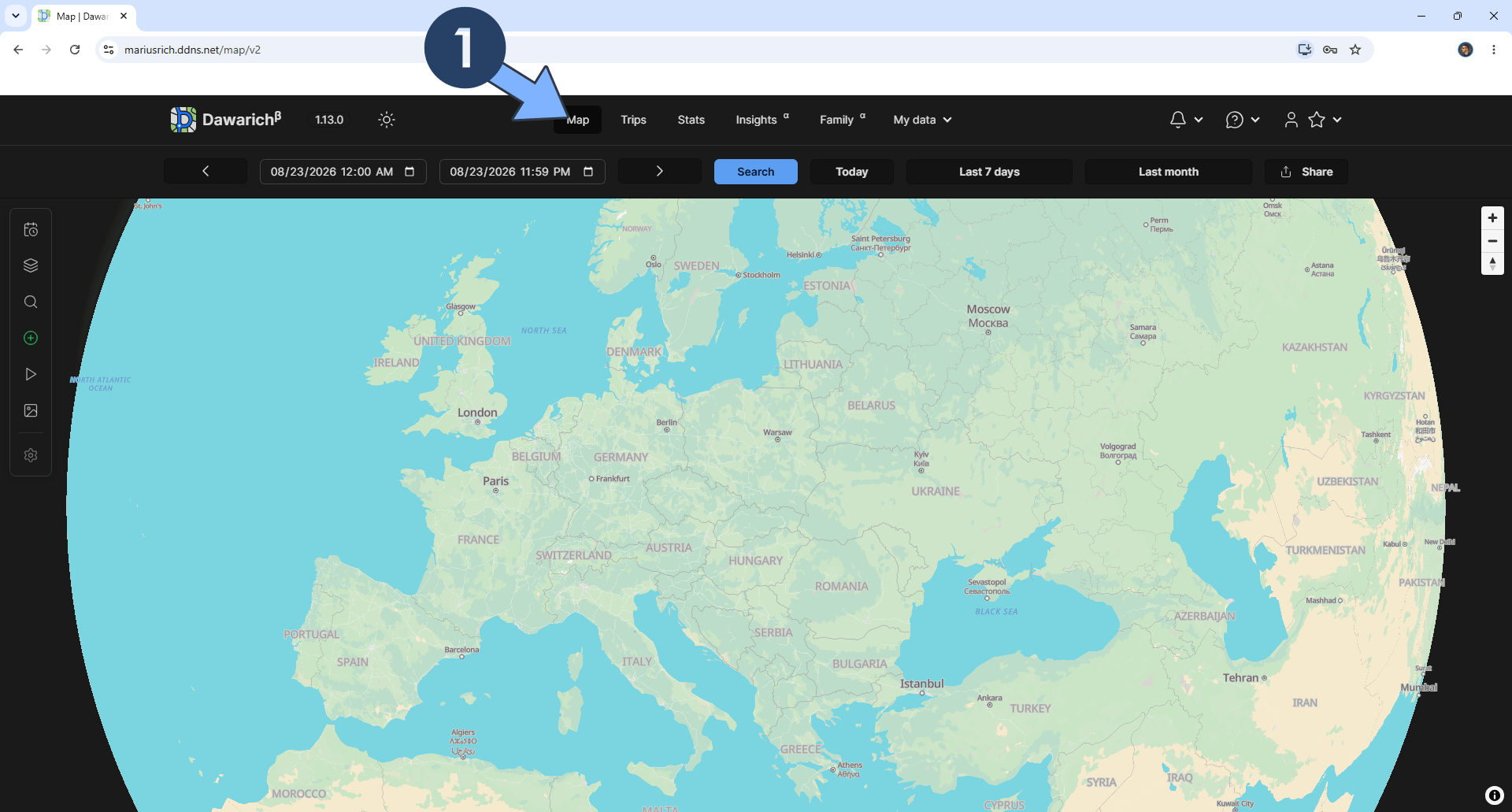Open the calendar-clock sidebar icon
The width and height of the screenshot is (1512, 812).
pyautogui.click(x=31, y=229)
